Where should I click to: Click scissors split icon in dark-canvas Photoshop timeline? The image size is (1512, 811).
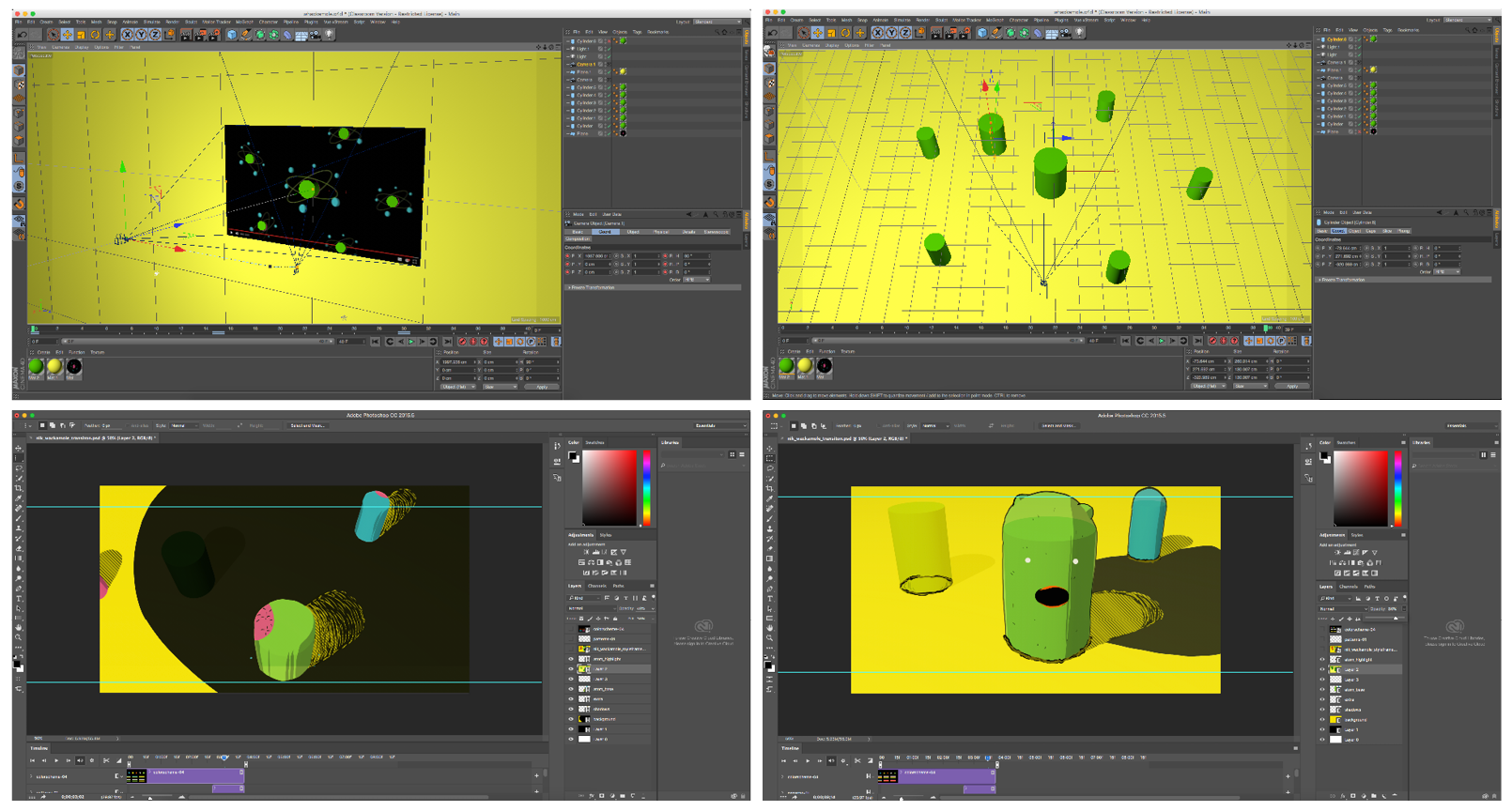[106, 760]
